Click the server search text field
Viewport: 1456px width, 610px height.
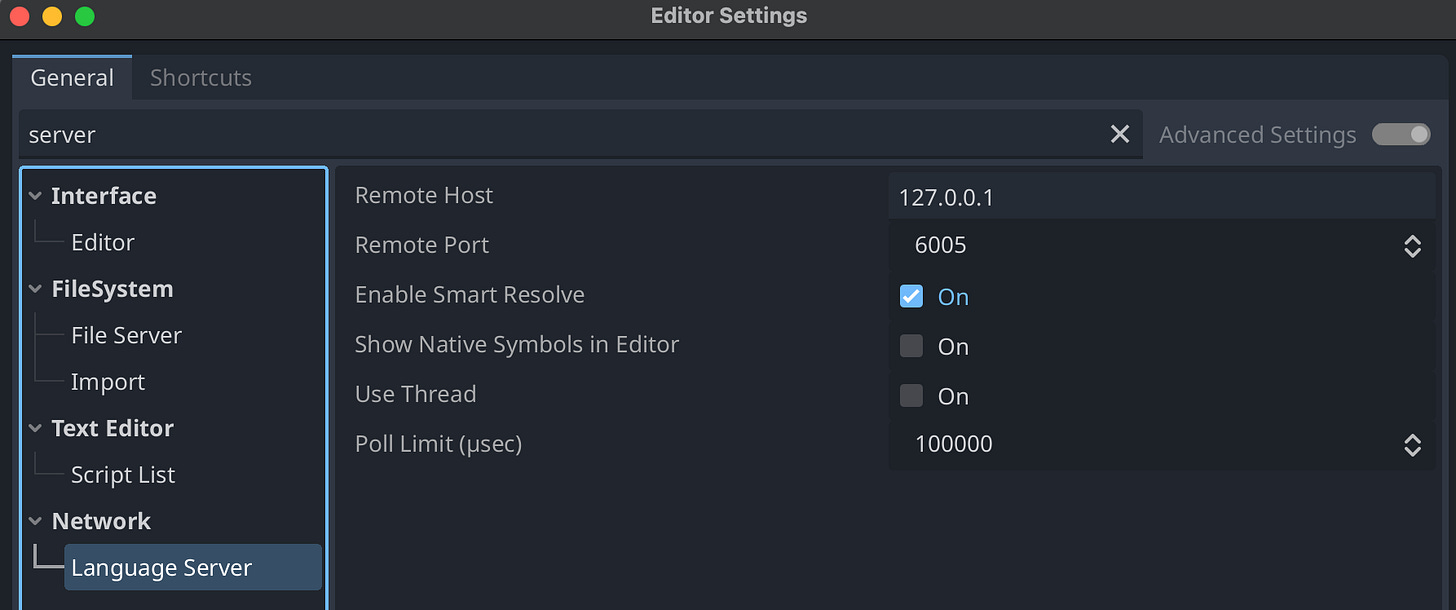coord(563,134)
